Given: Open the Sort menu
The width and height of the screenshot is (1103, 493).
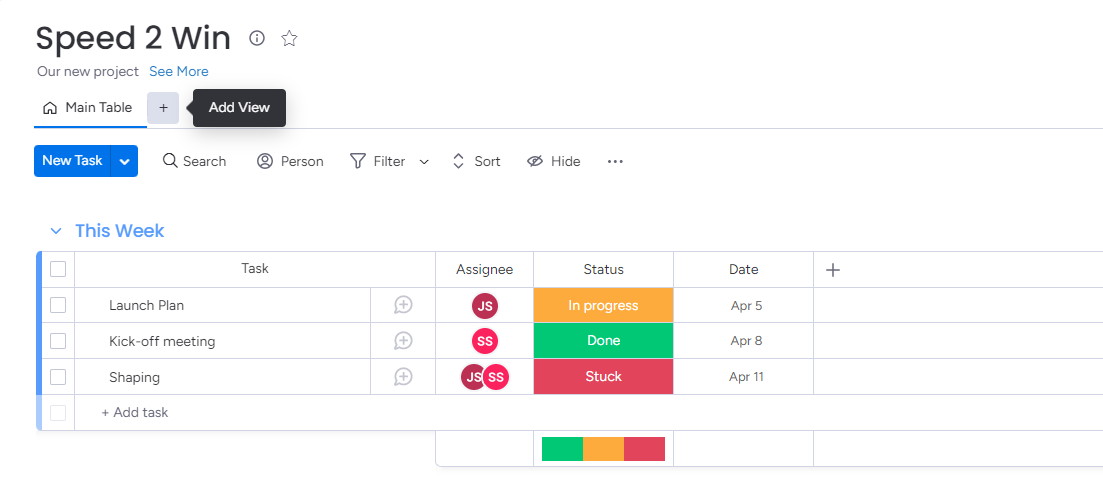Looking at the screenshot, I should pos(476,161).
